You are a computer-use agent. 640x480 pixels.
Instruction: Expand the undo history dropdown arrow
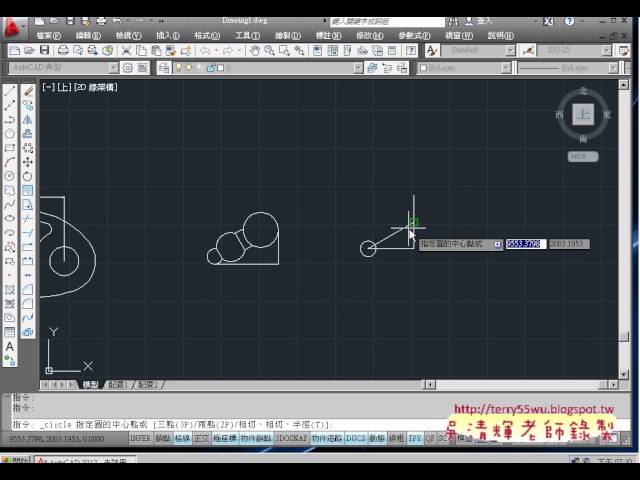pyautogui.click(x=216, y=51)
